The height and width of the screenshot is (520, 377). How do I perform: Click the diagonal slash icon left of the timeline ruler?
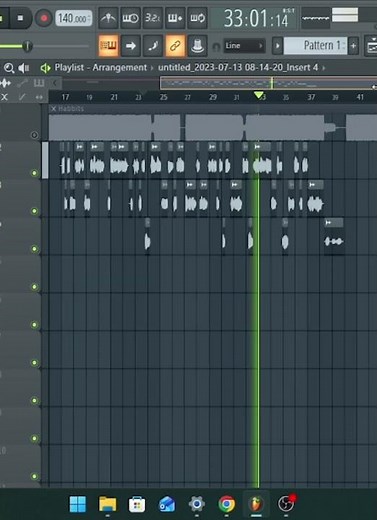pyautogui.click(x=22, y=97)
